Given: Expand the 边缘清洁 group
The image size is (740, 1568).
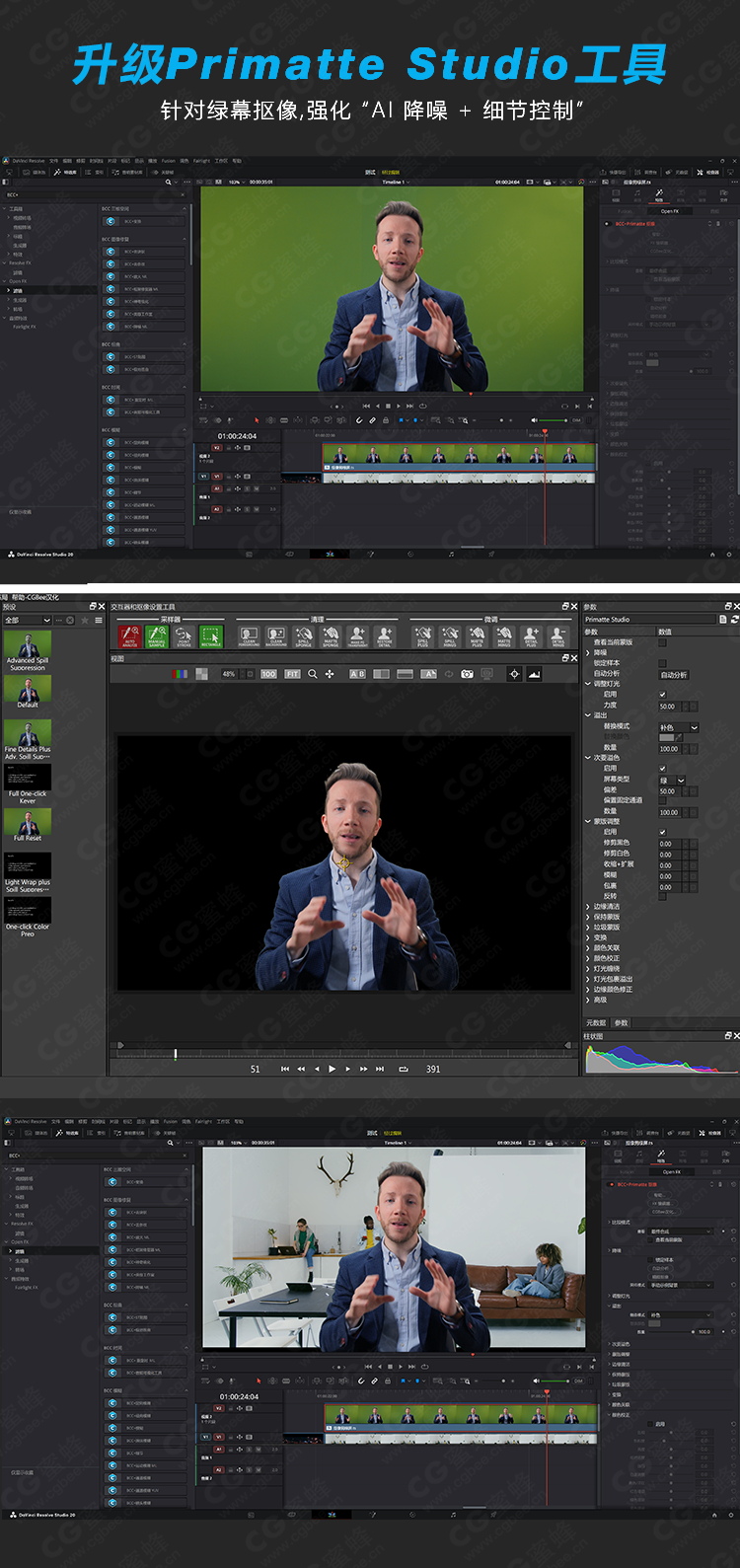Looking at the screenshot, I should [x=589, y=906].
